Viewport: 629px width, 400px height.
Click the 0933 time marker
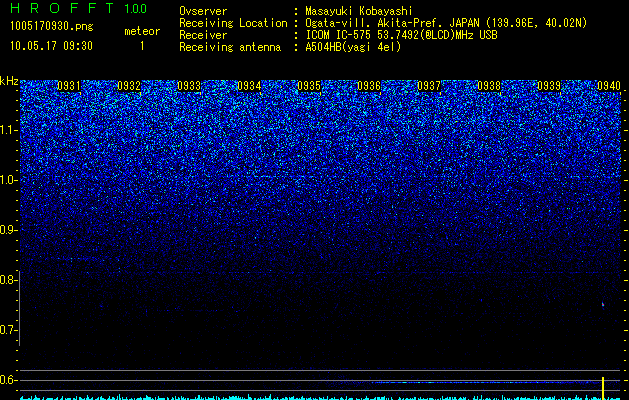point(189,86)
